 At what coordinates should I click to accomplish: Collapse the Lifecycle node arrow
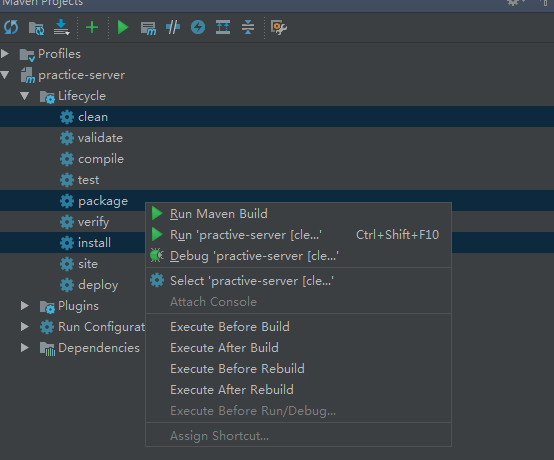point(24,96)
